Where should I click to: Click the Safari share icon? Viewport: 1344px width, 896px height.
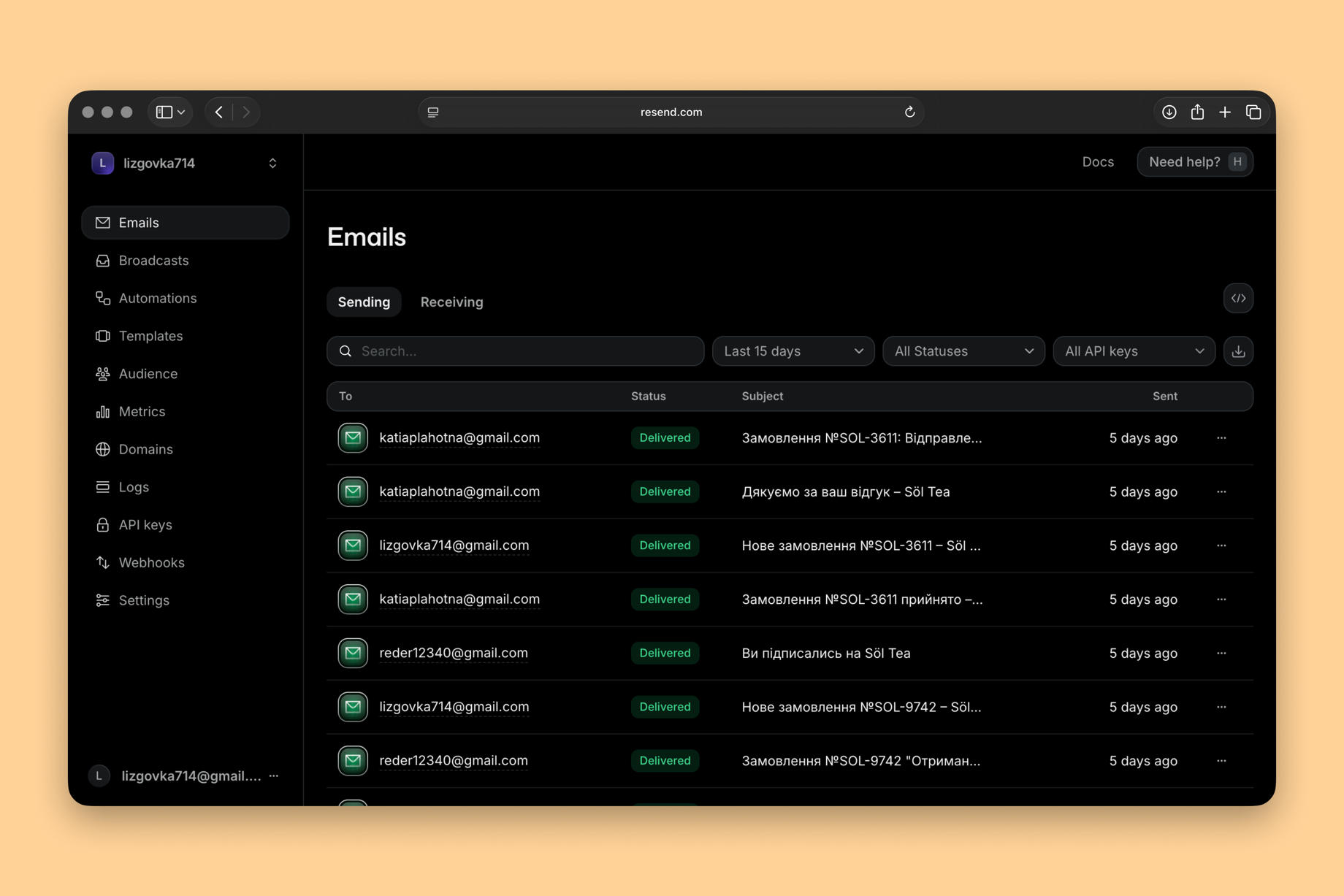tap(1197, 112)
